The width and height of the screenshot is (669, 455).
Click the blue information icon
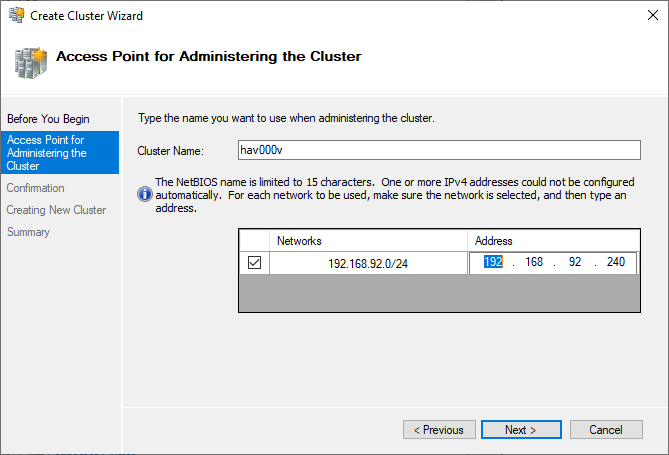pyautogui.click(x=145, y=194)
